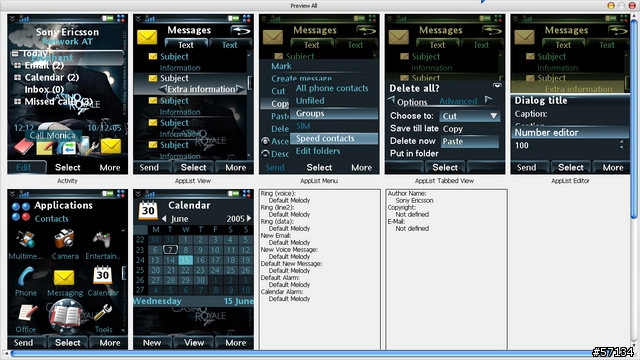The width and height of the screenshot is (640, 360).
Task: Click vertical scrollbar of Preview All window
Action: (634, 118)
